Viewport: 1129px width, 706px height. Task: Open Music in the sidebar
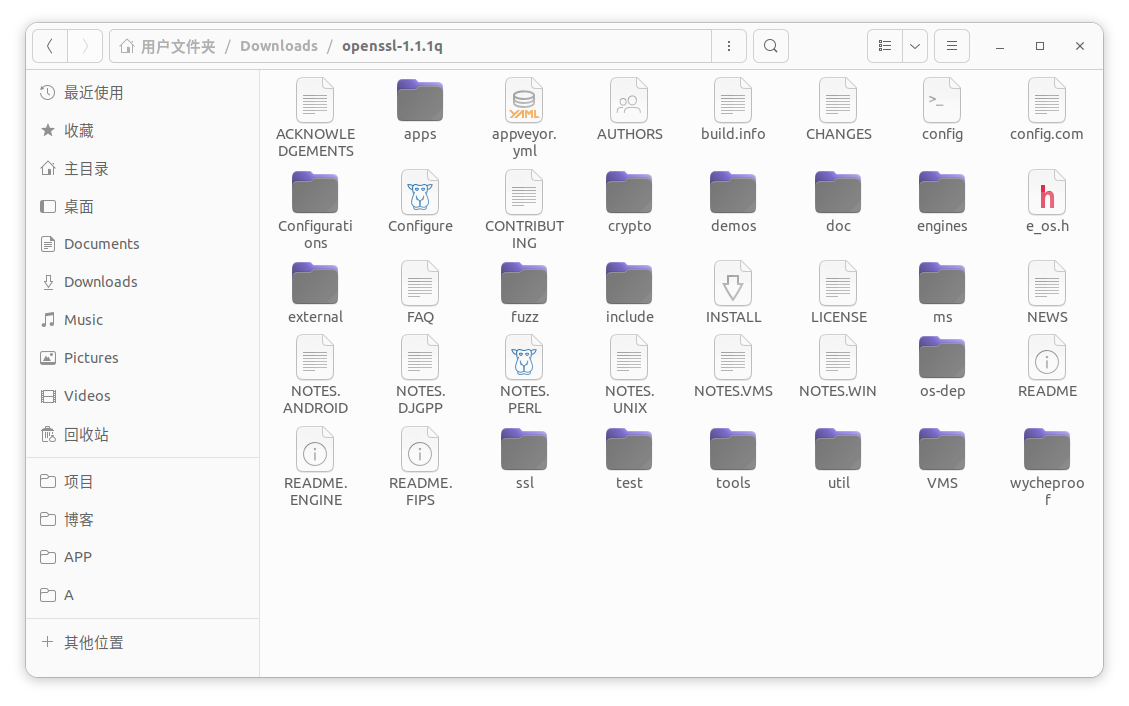[143, 320]
